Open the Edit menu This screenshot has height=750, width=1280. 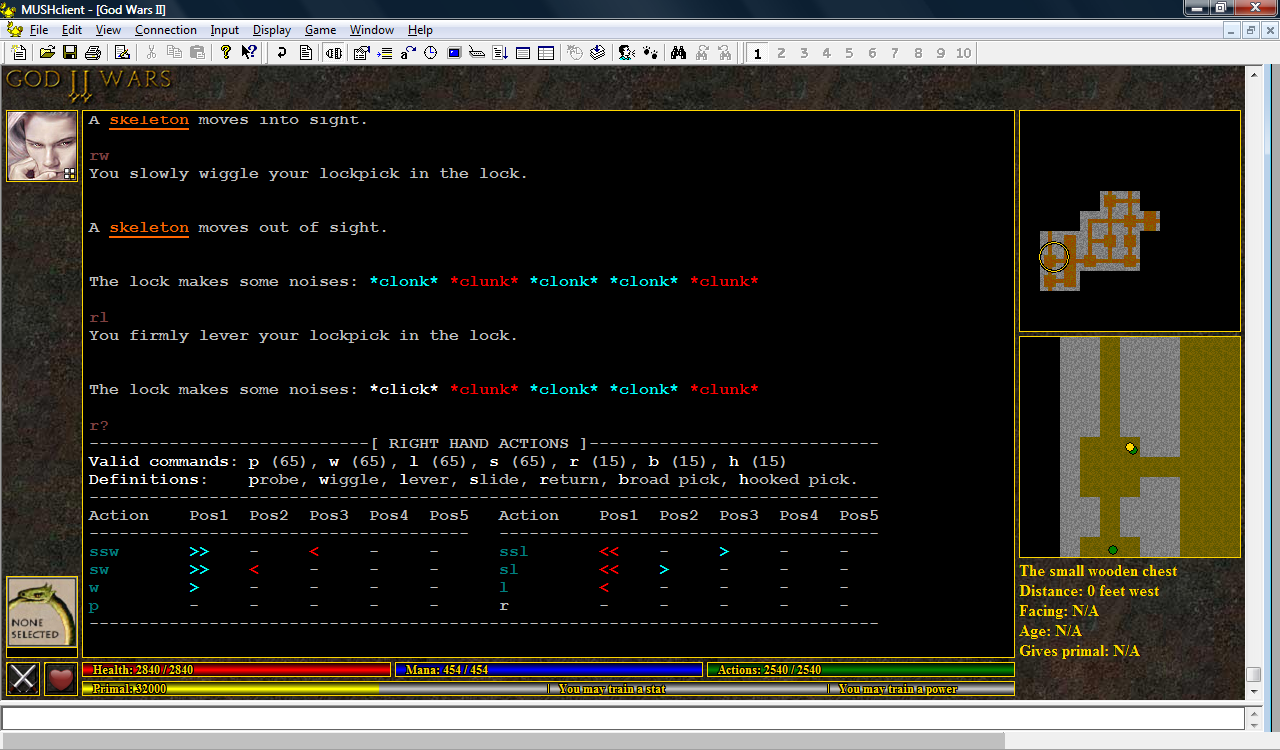click(x=71, y=30)
